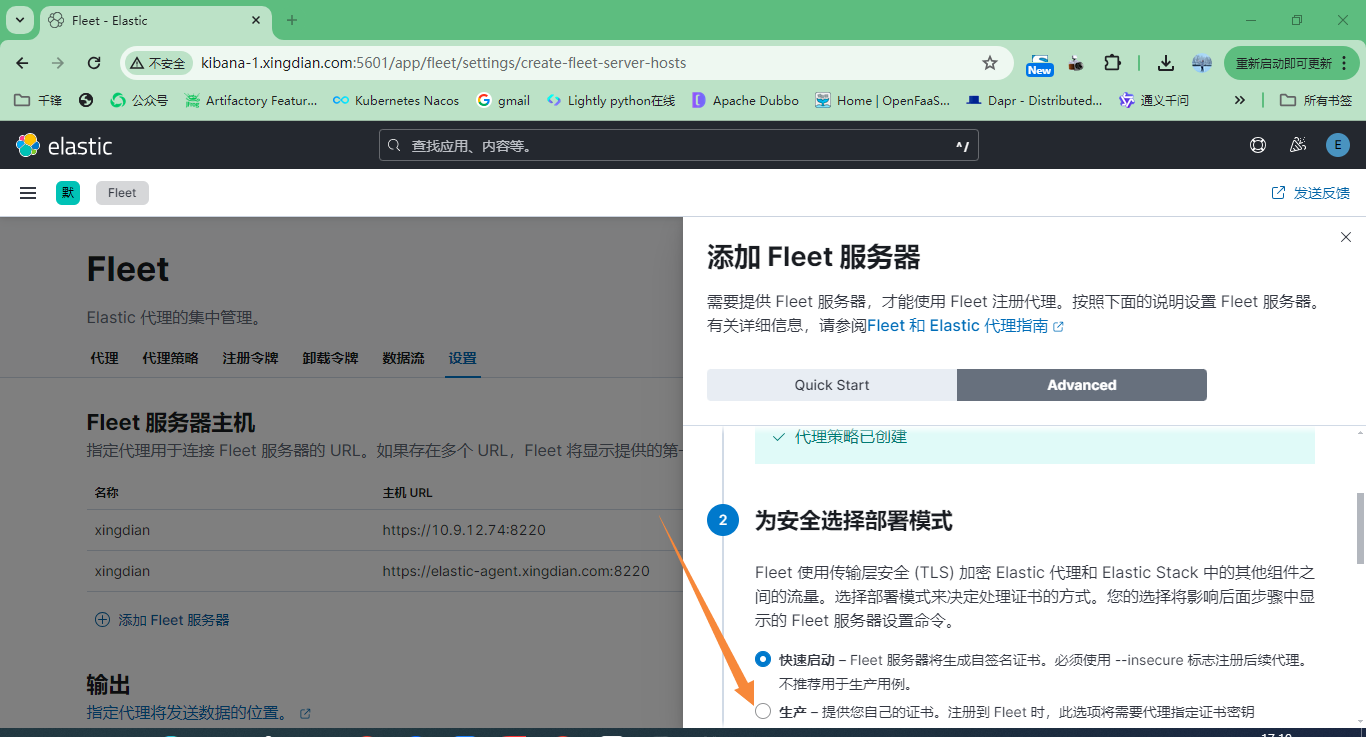Click the New badge extension icon
Screen dimensions: 1366x737
1040,65
